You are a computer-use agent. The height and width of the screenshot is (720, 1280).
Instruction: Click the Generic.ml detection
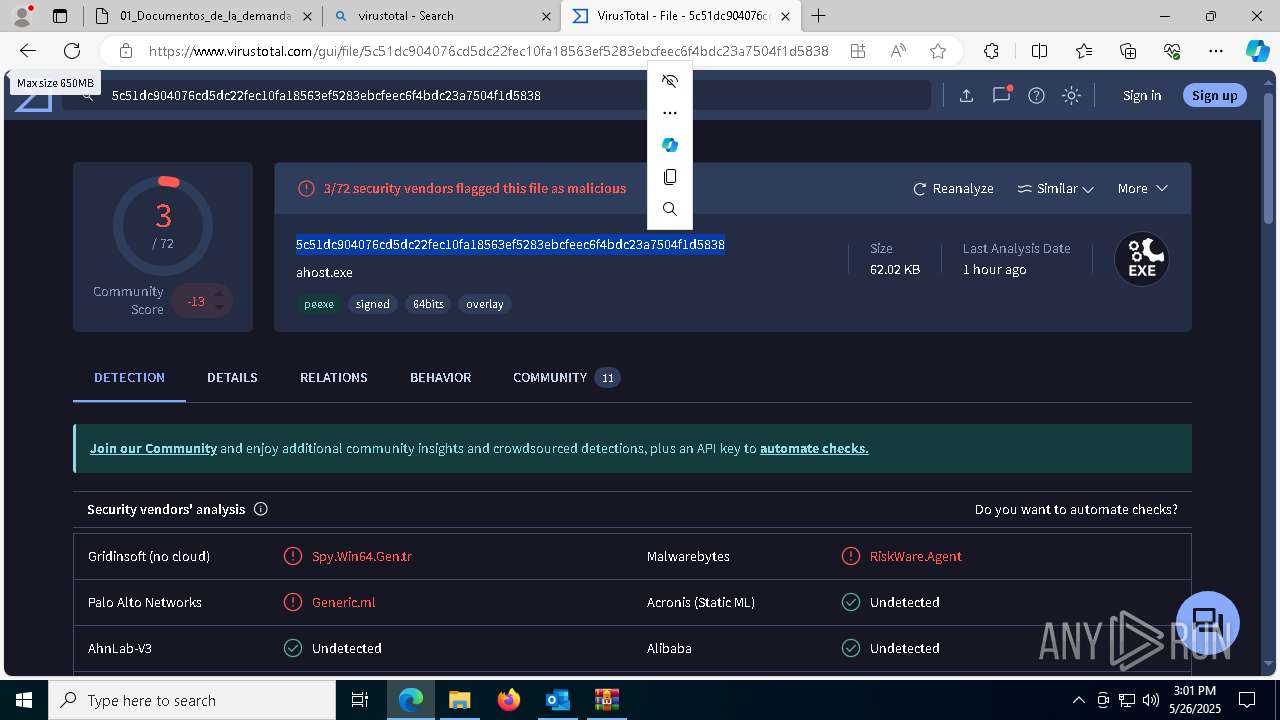(343, 602)
